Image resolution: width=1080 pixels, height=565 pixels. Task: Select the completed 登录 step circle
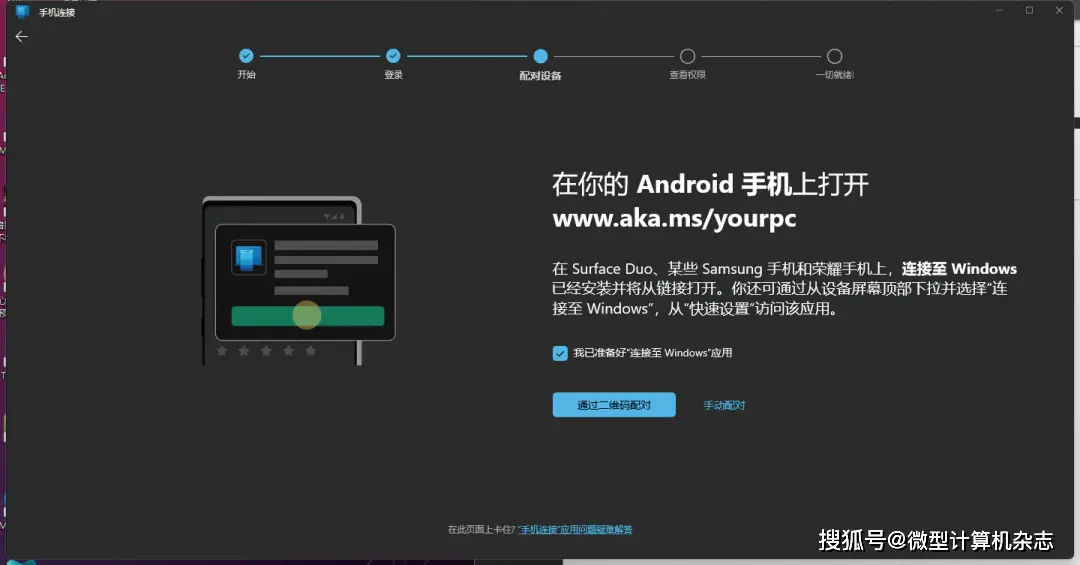(393, 56)
